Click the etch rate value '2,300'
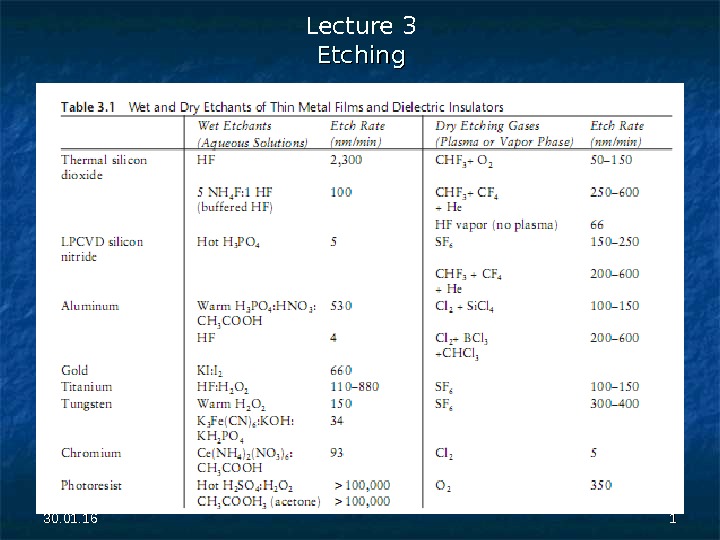720x540 pixels. (x=346, y=160)
